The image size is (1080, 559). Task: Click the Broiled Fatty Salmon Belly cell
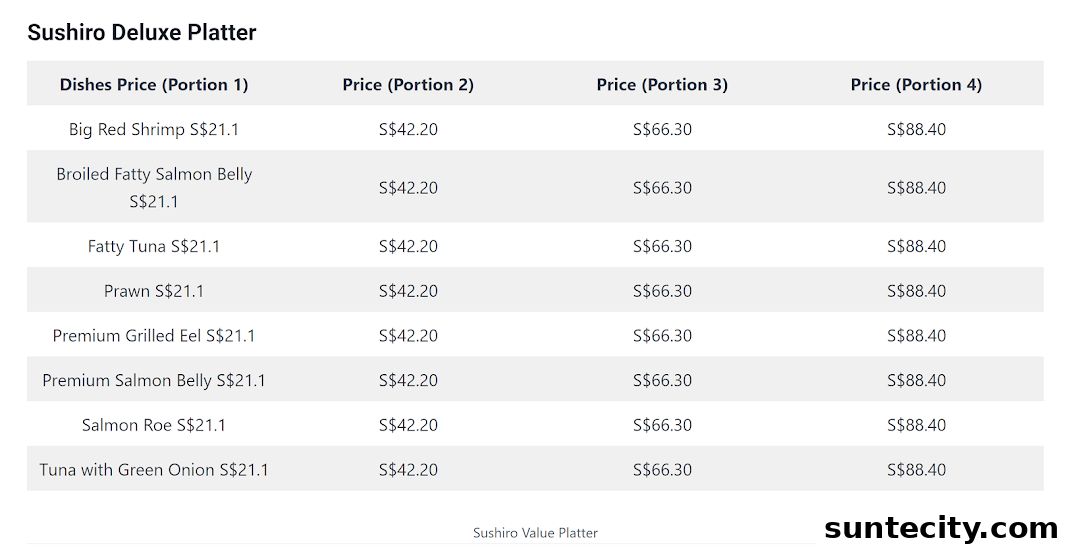point(154,187)
